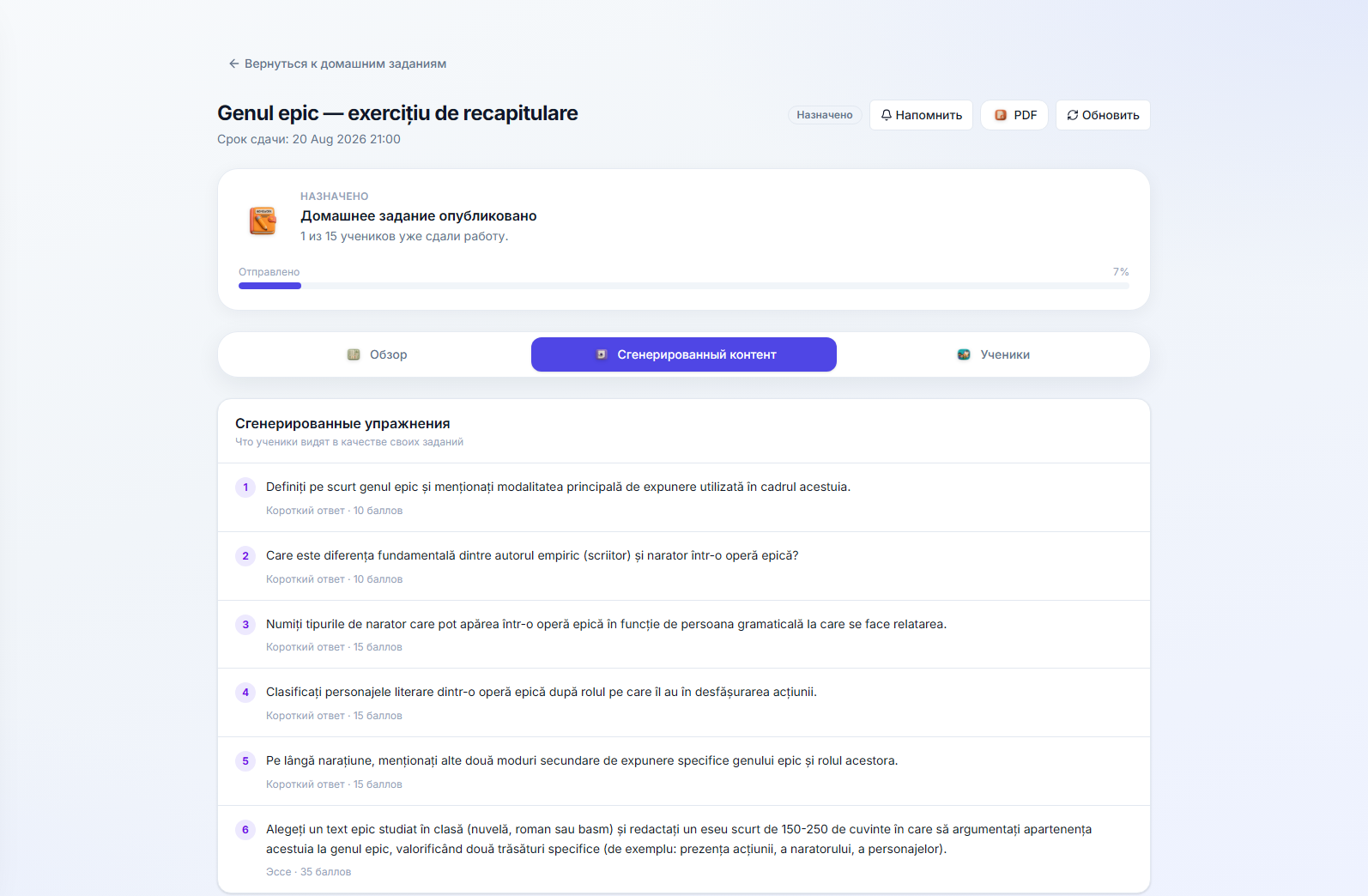Screen dimensions: 1368x896
Task: Click the Отправлено progress bar
Action: [684, 286]
